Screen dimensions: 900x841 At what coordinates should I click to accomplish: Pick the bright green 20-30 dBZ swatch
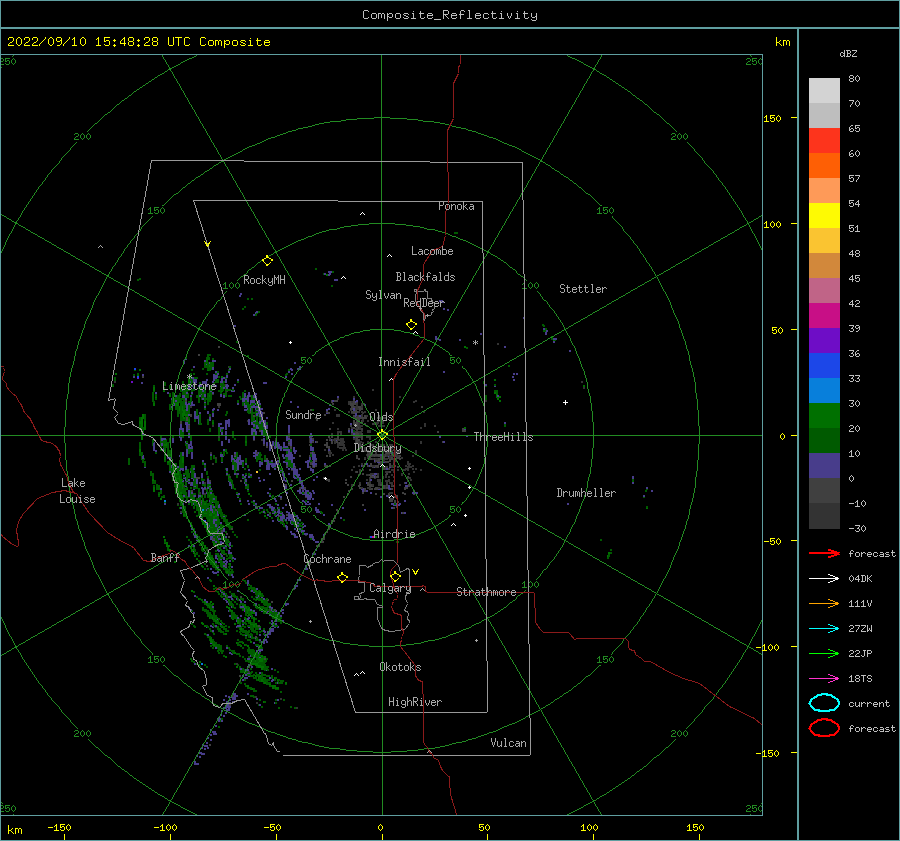click(x=824, y=416)
